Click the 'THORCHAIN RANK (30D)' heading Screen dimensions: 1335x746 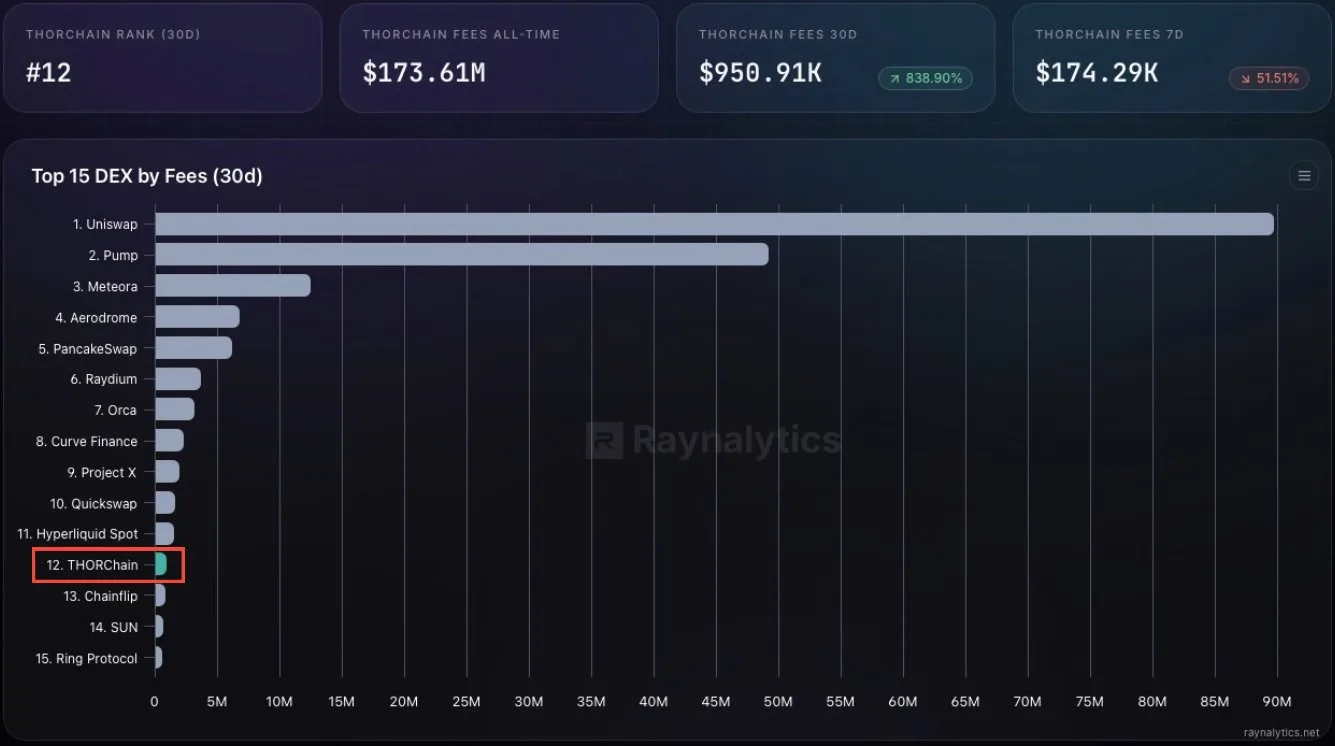click(113, 34)
